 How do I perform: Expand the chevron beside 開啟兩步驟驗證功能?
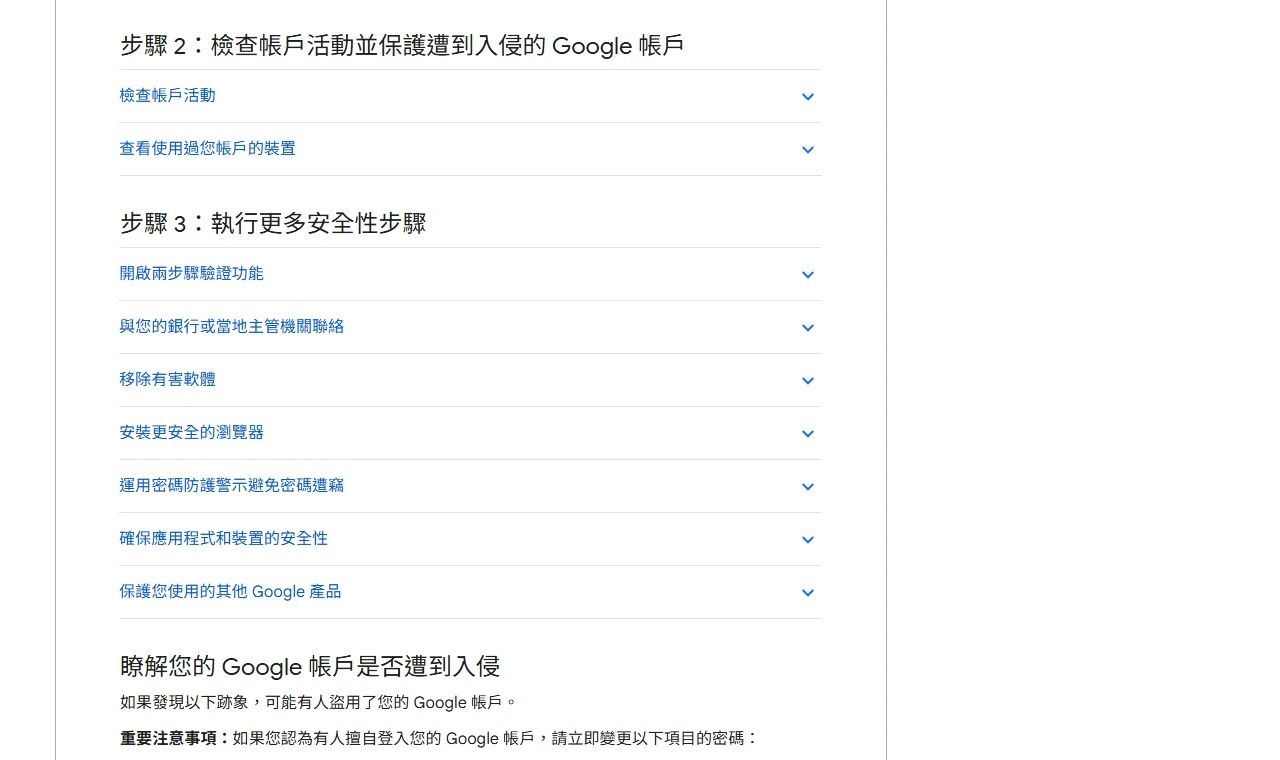[808, 275]
